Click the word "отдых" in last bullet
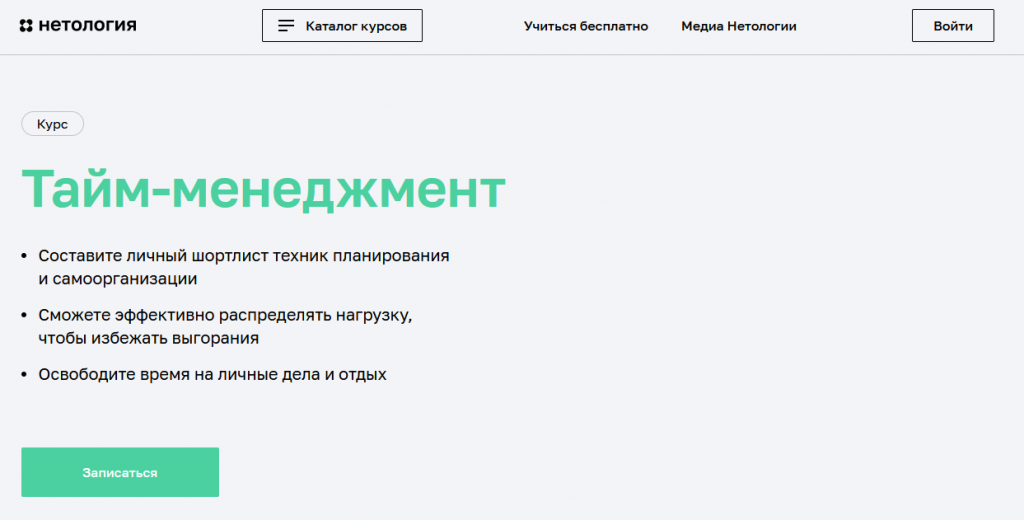Screen dimensions: 1024x520 362,375
